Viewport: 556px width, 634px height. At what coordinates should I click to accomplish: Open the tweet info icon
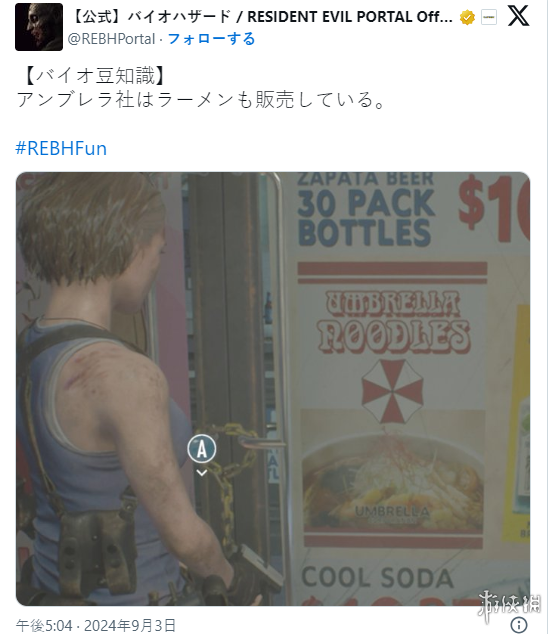coord(519,625)
